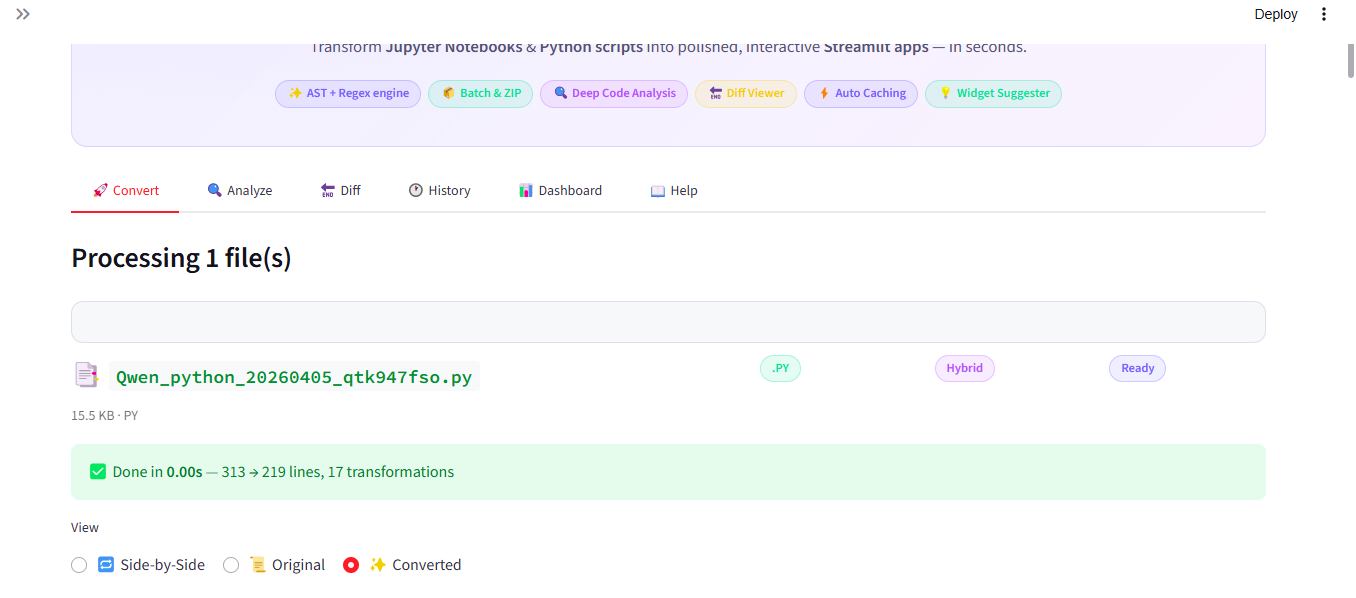Screen dimensions: 1356x598
Task: Click the progress bar under Processing heading
Action: coord(668,322)
